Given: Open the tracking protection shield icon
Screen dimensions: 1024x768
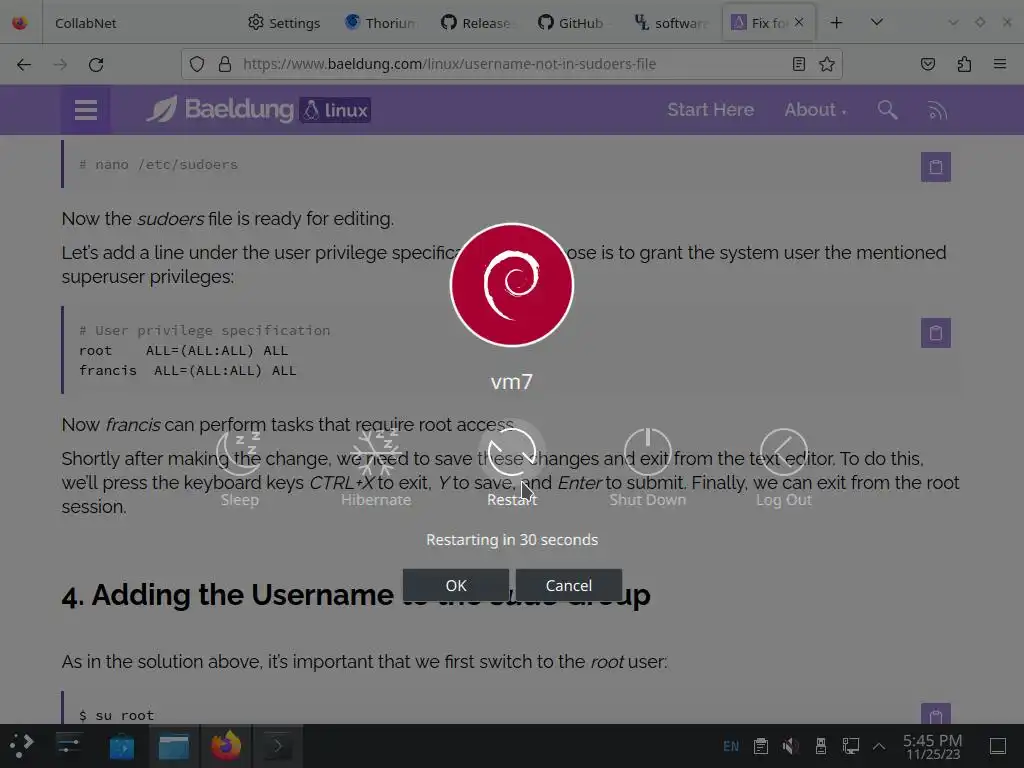Looking at the screenshot, I should [x=197, y=64].
